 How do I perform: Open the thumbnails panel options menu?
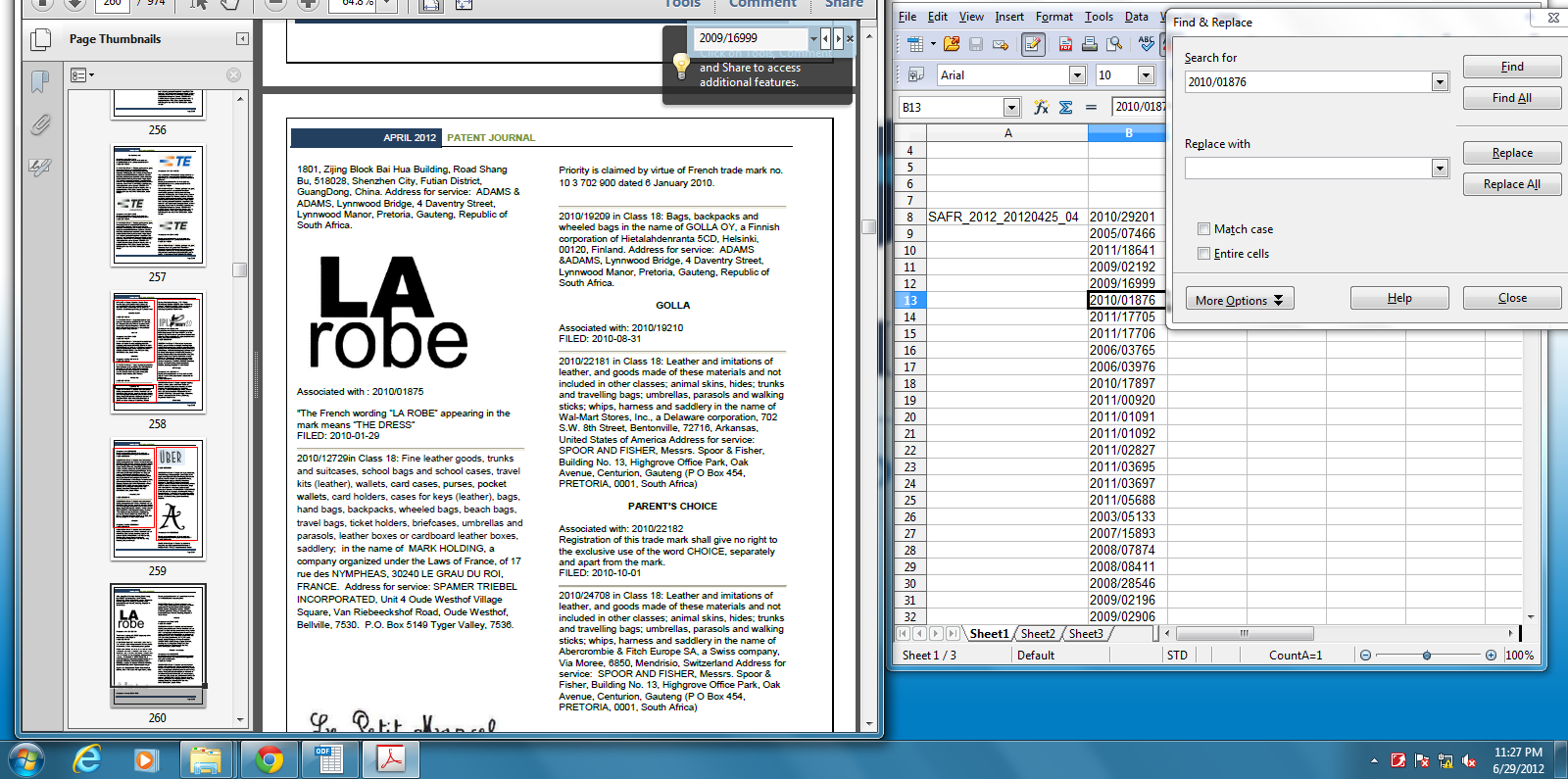pos(82,74)
